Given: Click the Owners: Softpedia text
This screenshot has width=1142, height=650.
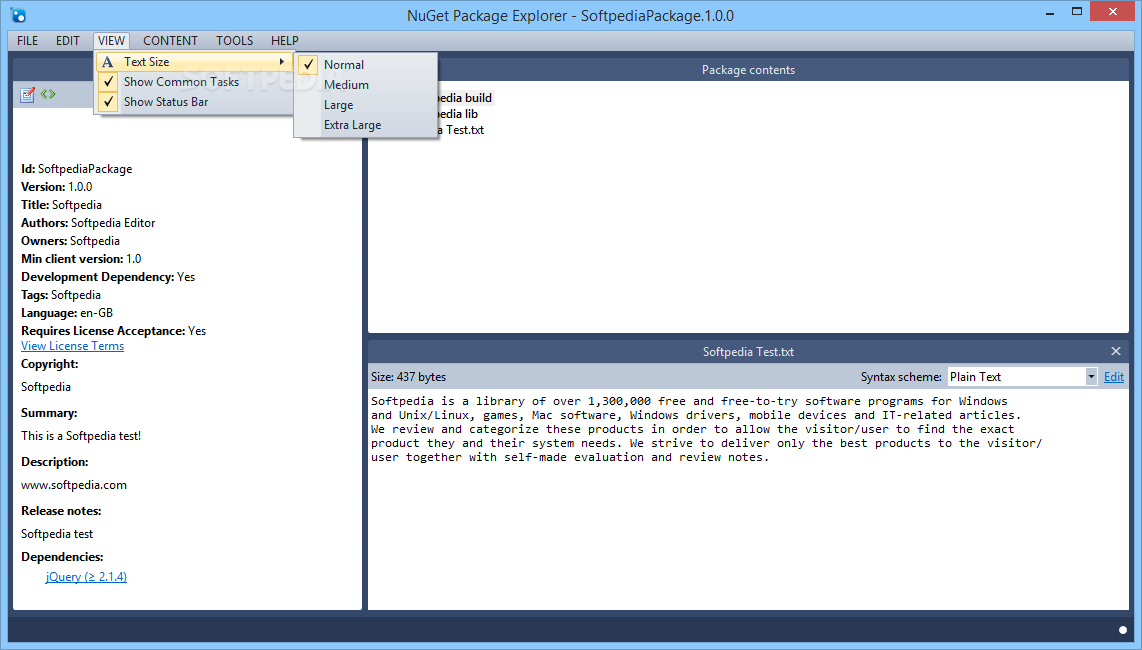Looking at the screenshot, I should pyautogui.click(x=70, y=241).
